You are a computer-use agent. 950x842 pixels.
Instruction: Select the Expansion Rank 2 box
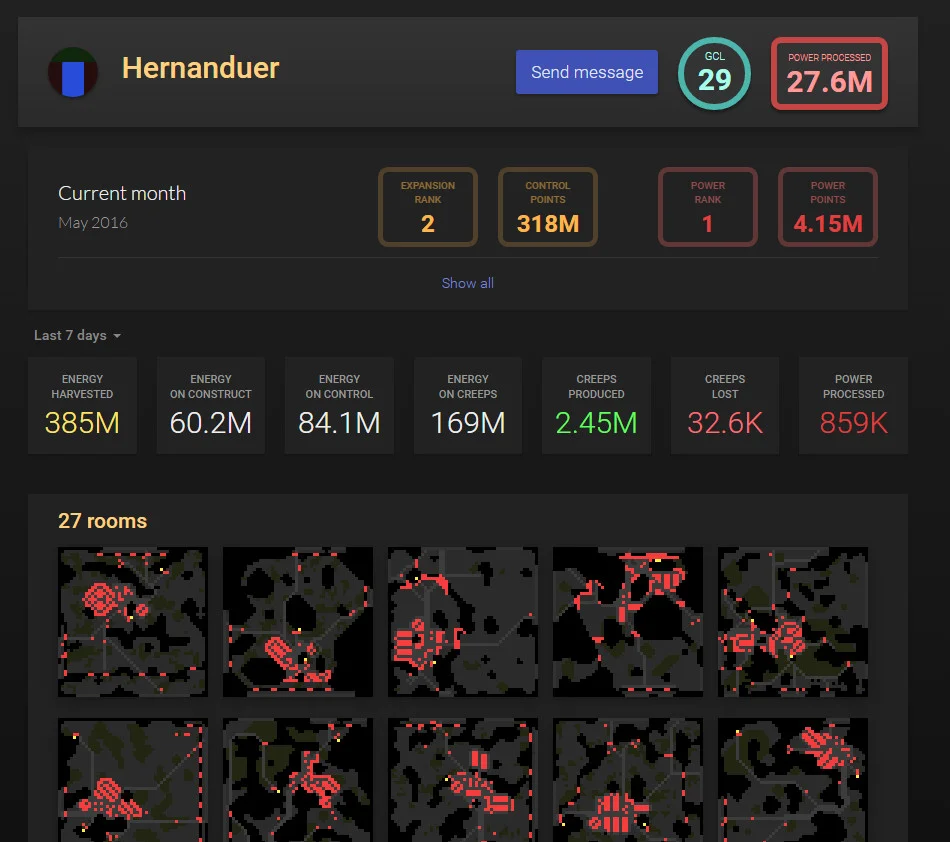pos(428,207)
